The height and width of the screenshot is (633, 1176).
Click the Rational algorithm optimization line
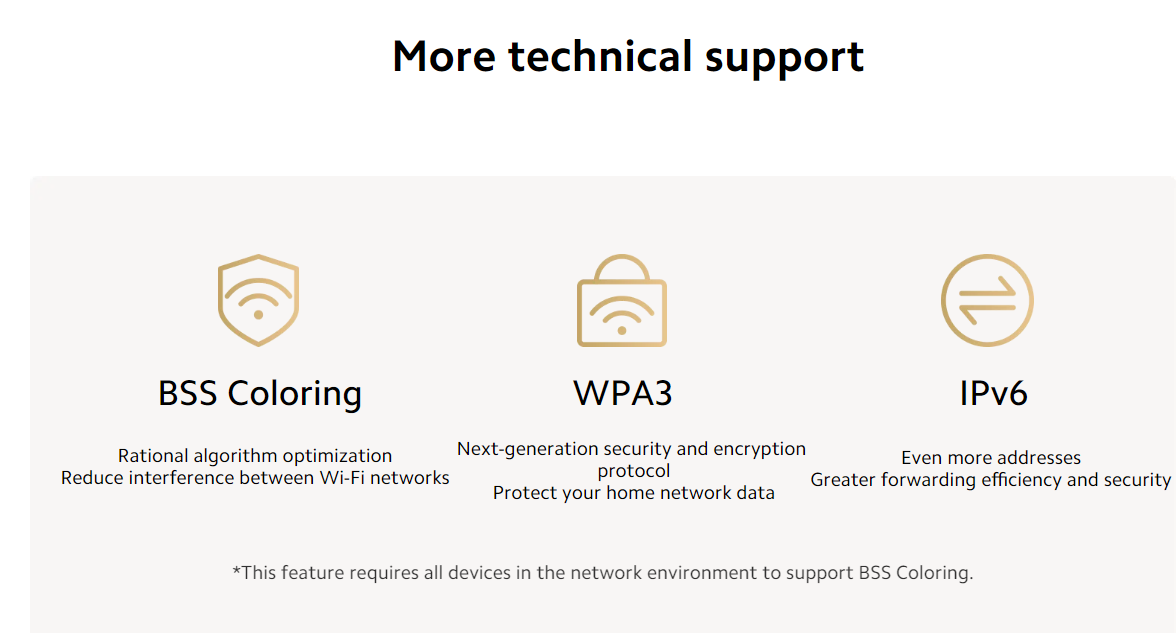255,455
